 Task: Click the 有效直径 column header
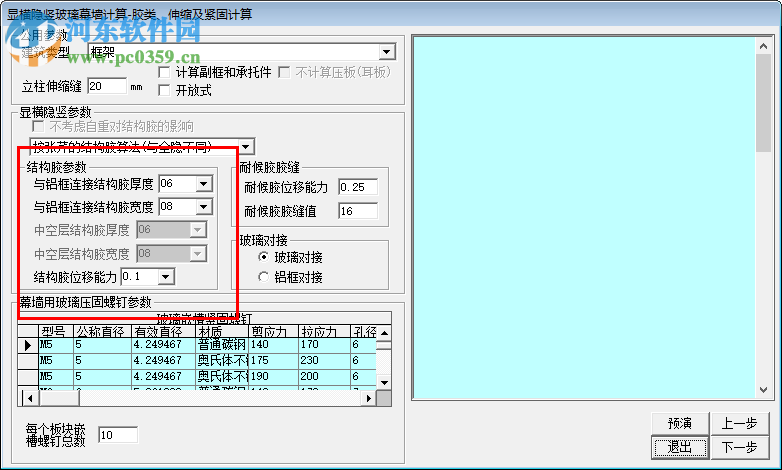(164, 331)
